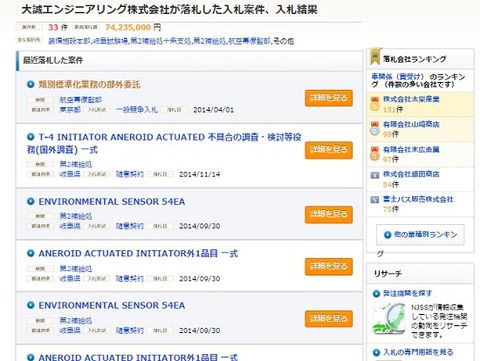Open company 有限会社山崎商店 in ranking
Image resolution: width=480 pixels, height=361 pixels.
tap(411, 124)
